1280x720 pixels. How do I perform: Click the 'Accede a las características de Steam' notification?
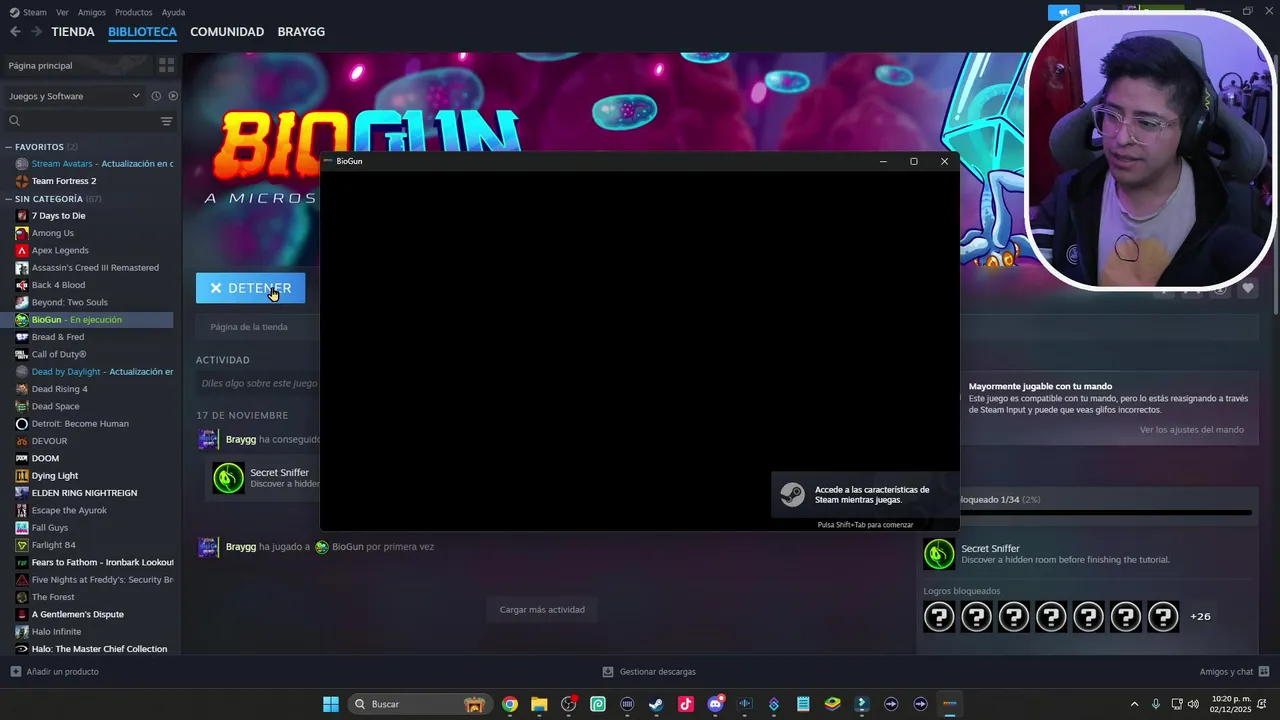[865, 495]
